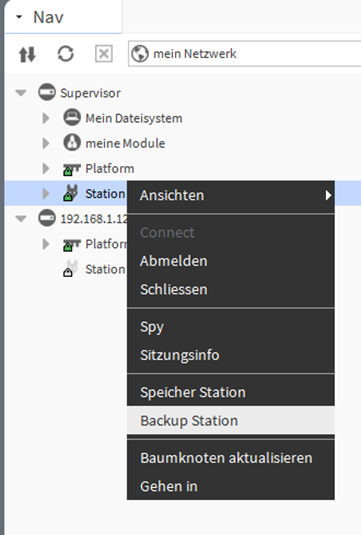
Task: Click the close X icon in Nav toolbar
Action: pyautogui.click(x=104, y=54)
